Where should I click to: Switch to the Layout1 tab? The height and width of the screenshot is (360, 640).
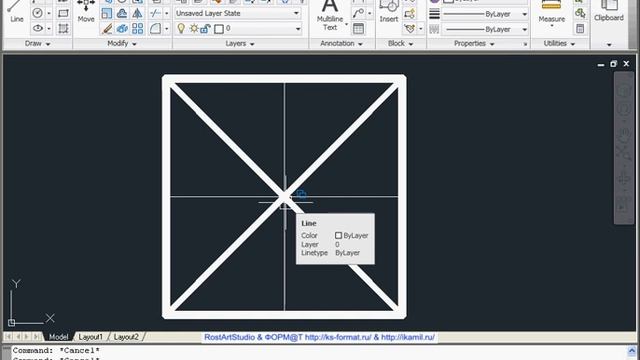click(90, 337)
